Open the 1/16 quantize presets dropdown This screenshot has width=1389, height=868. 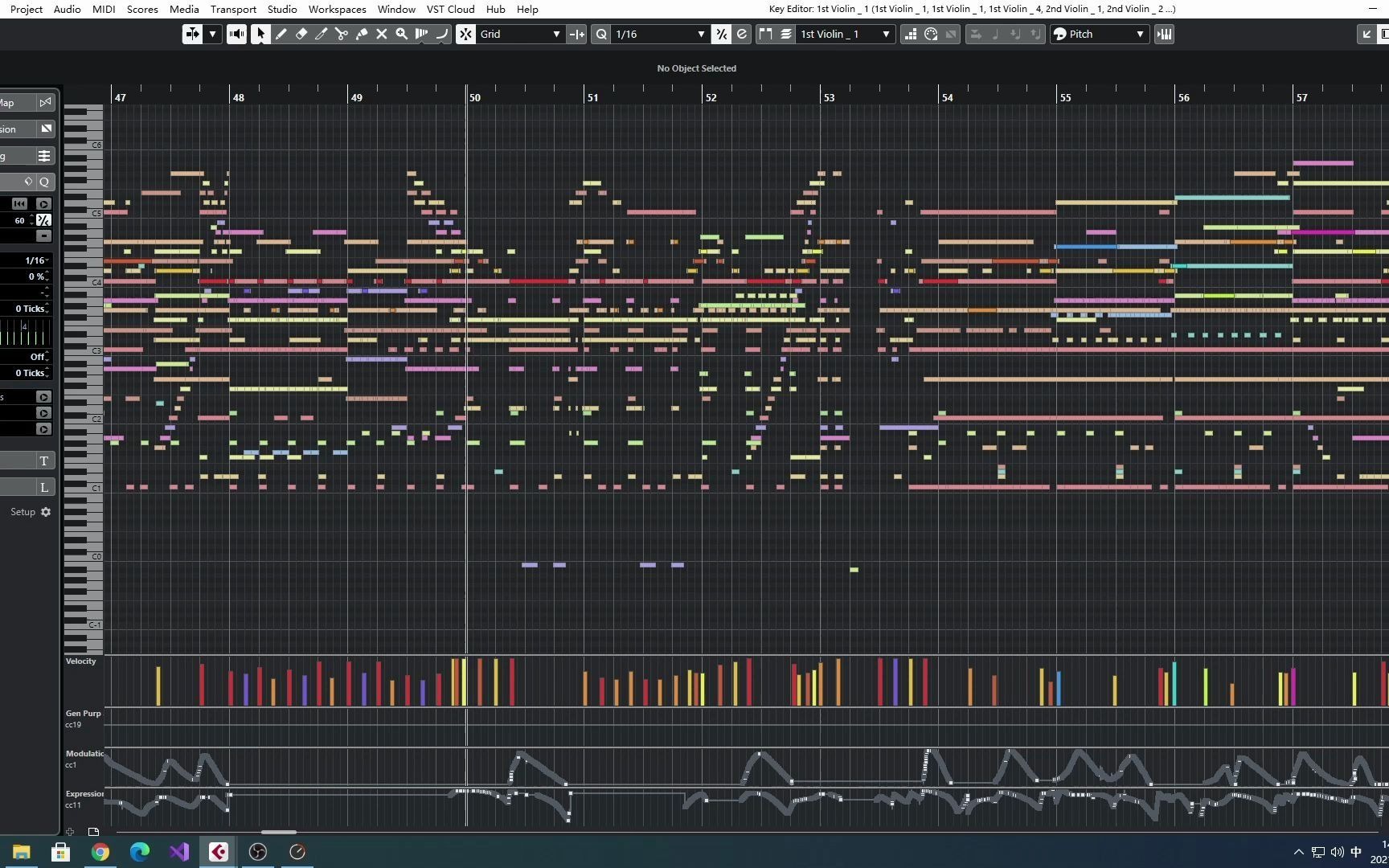[x=660, y=34]
